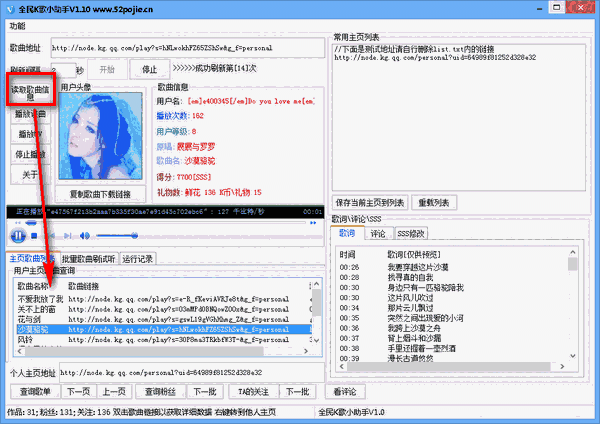Switch to the 批量歌曲刷试听 tab
Viewport: 600px width, 424px height.
pos(88,259)
